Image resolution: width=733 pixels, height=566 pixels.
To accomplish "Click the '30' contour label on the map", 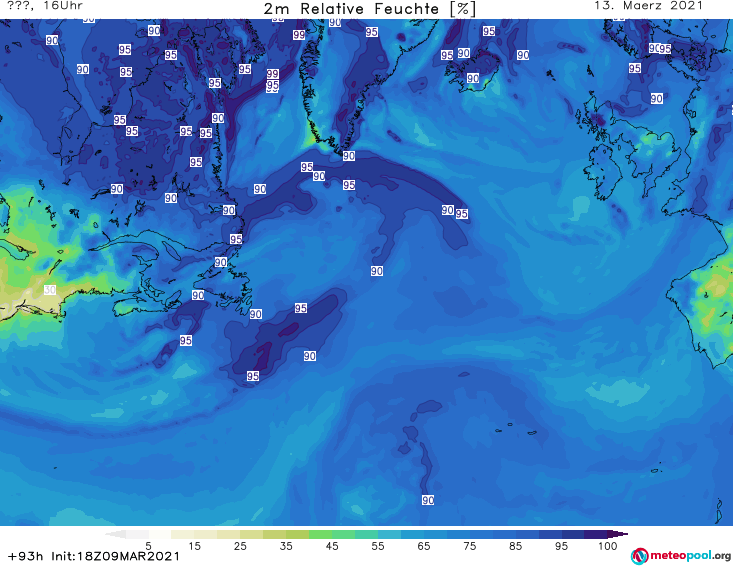I will pyautogui.click(x=50, y=290).
